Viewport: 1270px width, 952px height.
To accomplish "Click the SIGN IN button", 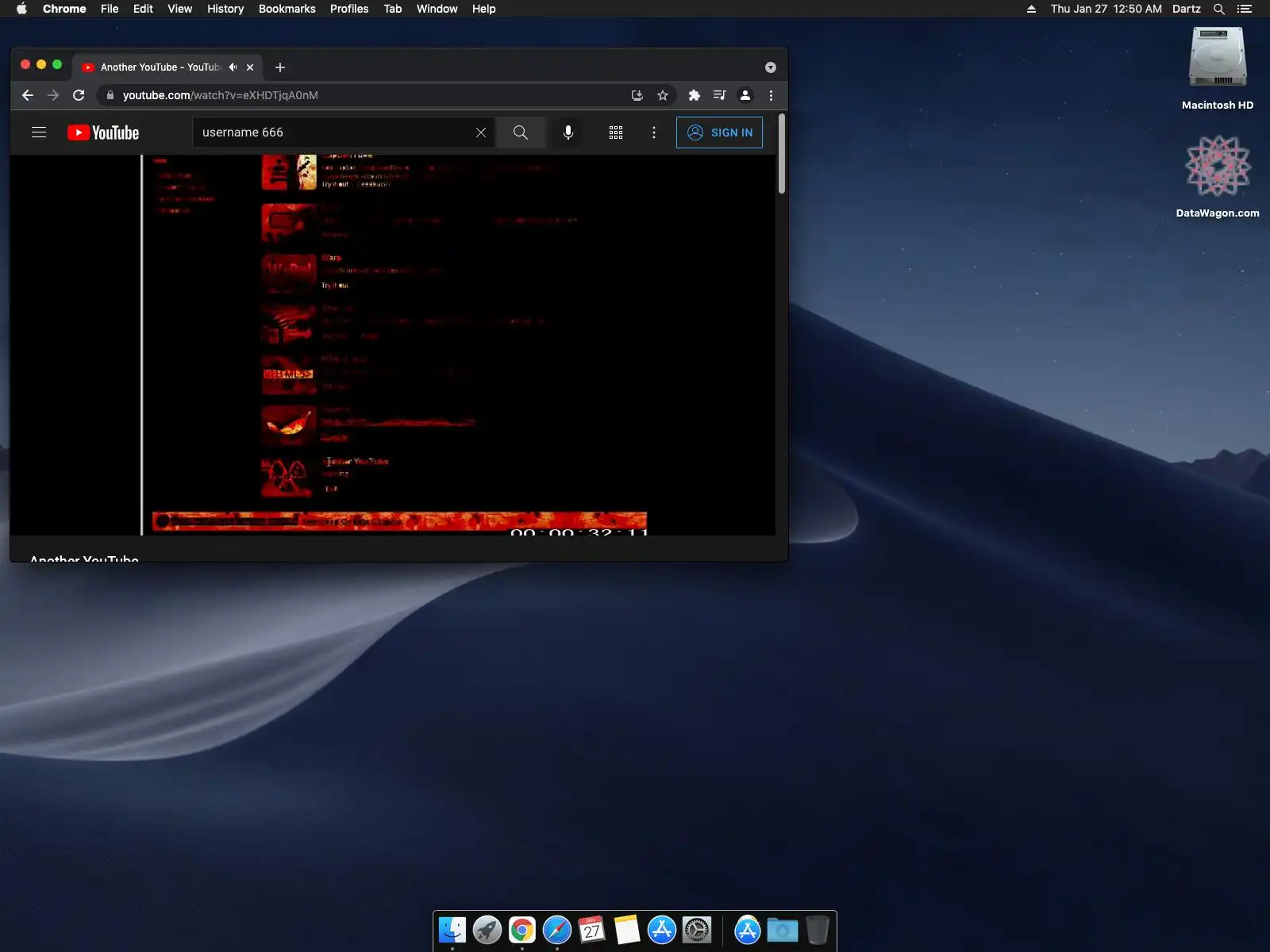I will pyautogui.click(x=719, y=132).
